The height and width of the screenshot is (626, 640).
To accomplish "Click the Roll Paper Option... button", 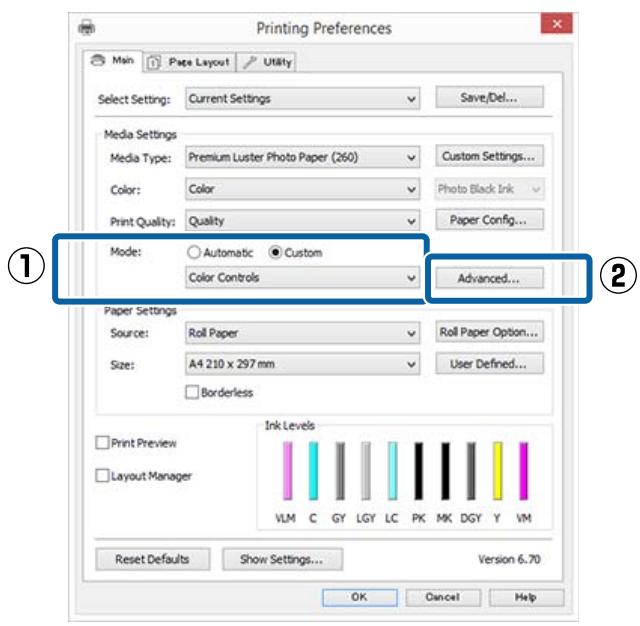I will click(489, 332).
